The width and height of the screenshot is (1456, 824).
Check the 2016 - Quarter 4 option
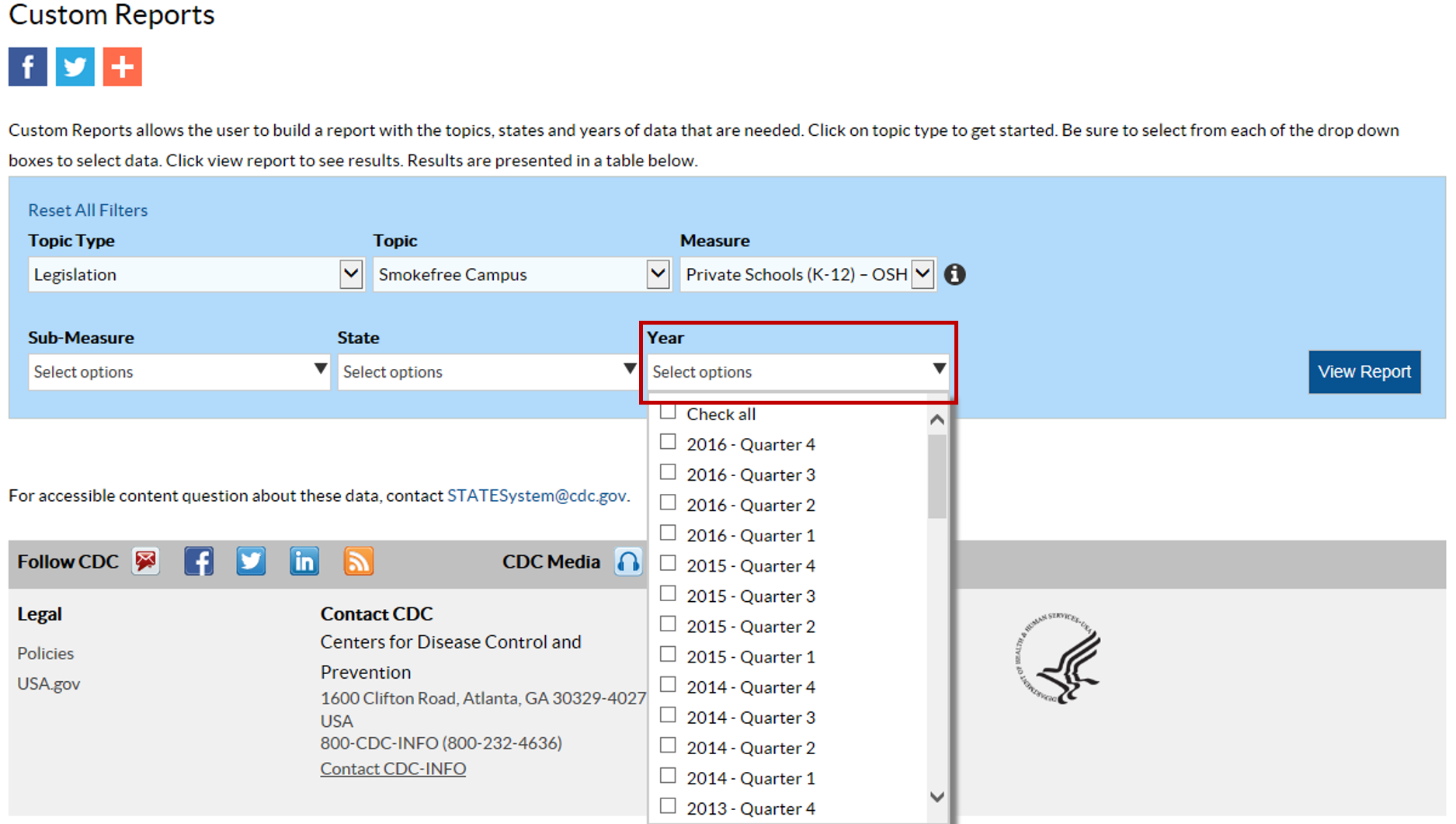[668, 443]
